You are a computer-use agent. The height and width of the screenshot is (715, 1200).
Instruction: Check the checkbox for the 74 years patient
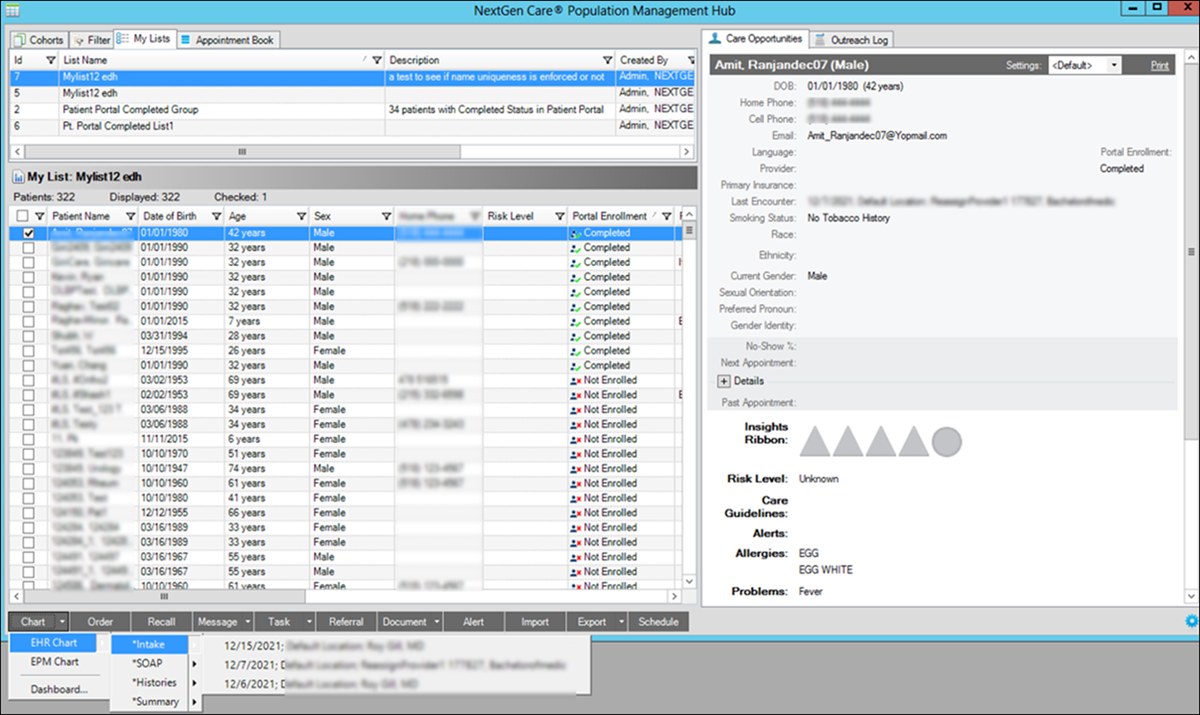click(x=29, y=469)
